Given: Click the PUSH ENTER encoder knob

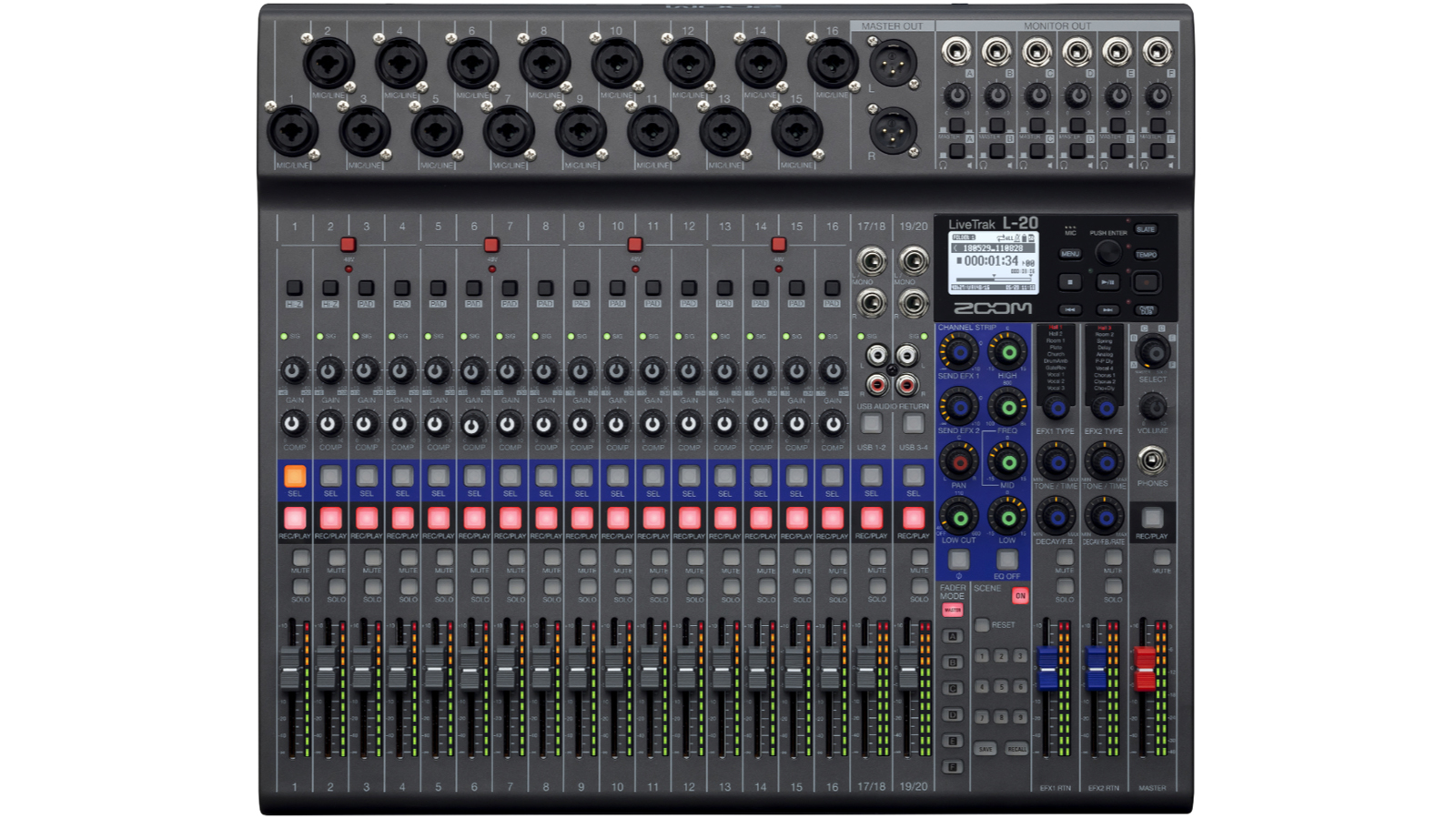Looking at the screenshot, I should [x=1107, y=251].
